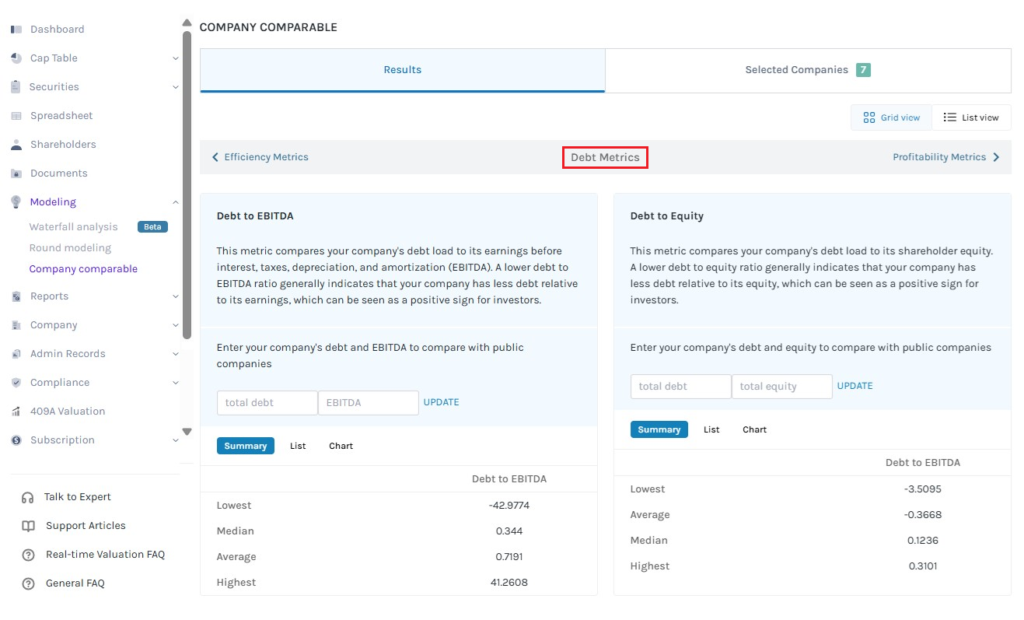Click the 409A Valuation chart icon

click(16, 411)
